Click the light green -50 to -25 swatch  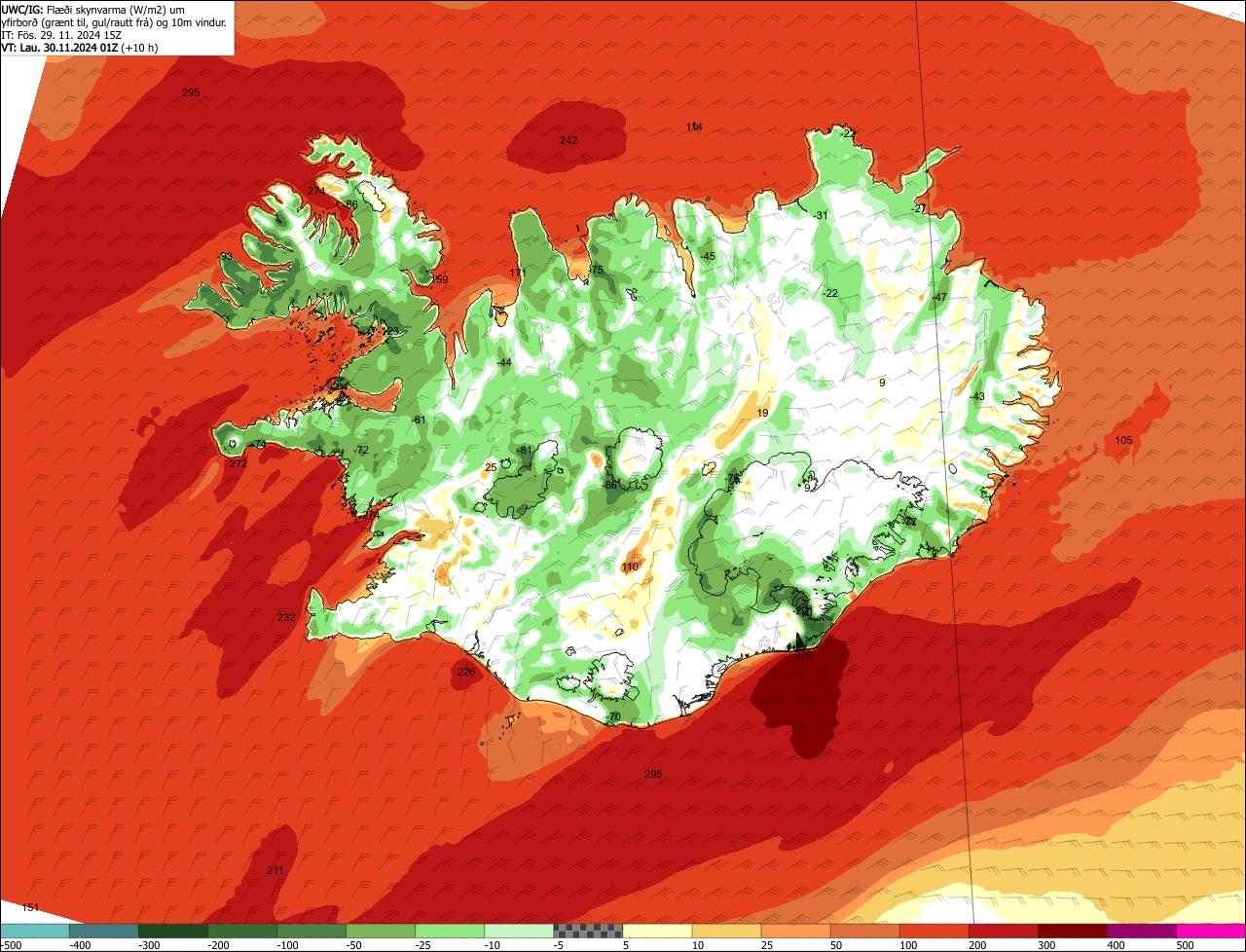pos(380,931)
